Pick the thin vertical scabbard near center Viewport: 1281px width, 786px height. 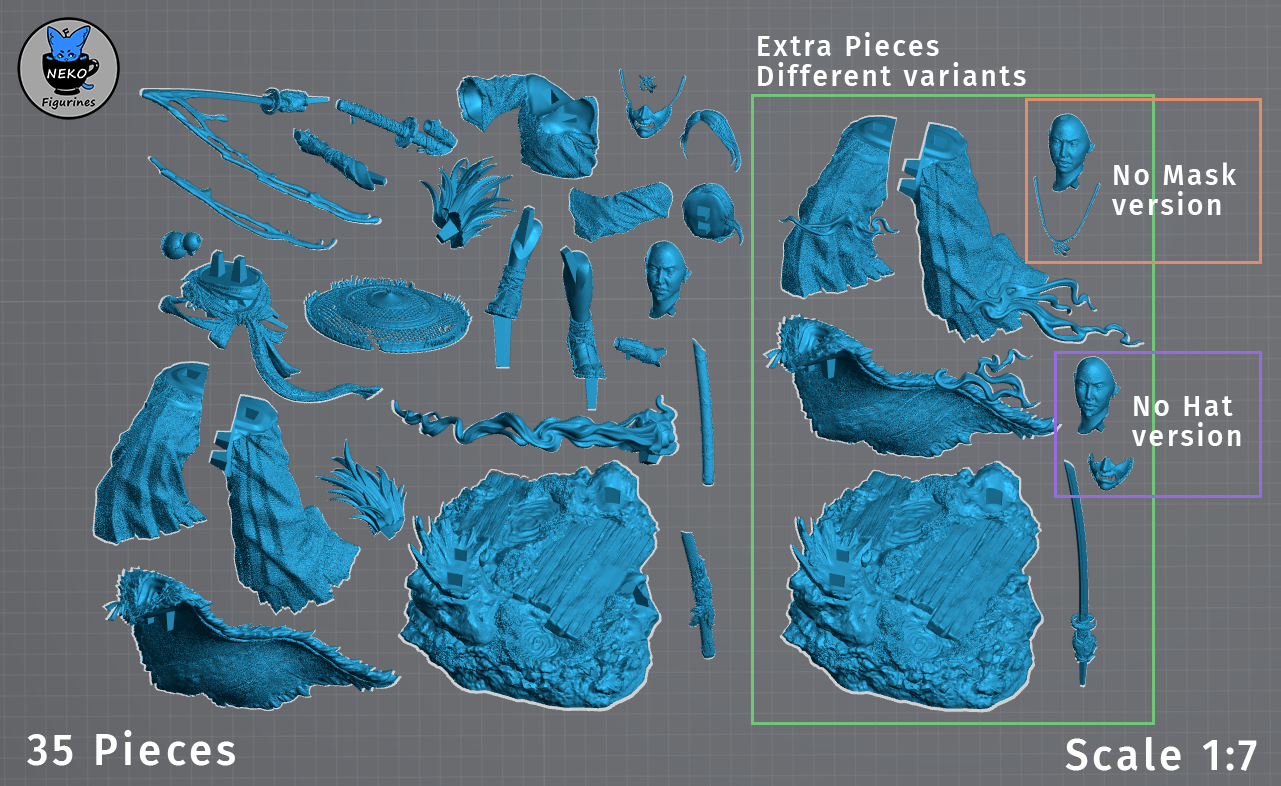coord(704,410)
